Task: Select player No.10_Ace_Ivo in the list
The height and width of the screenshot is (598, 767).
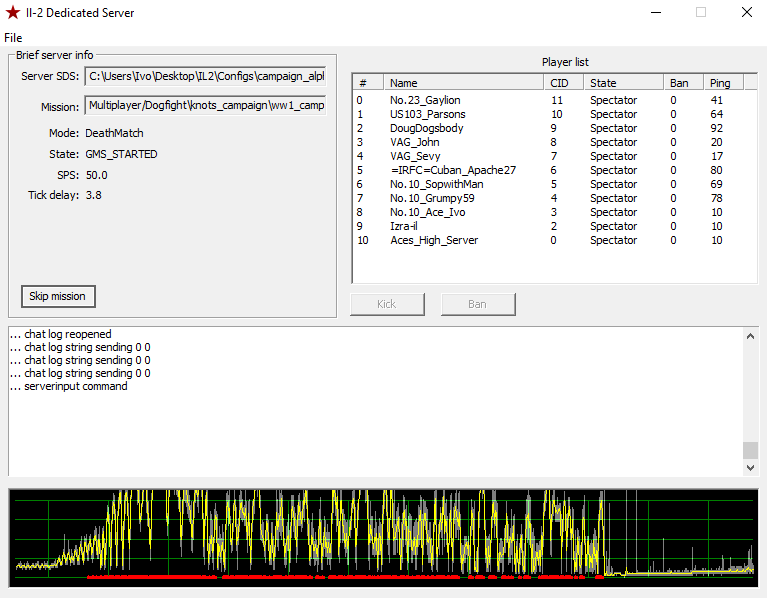Action: point(427,212)
